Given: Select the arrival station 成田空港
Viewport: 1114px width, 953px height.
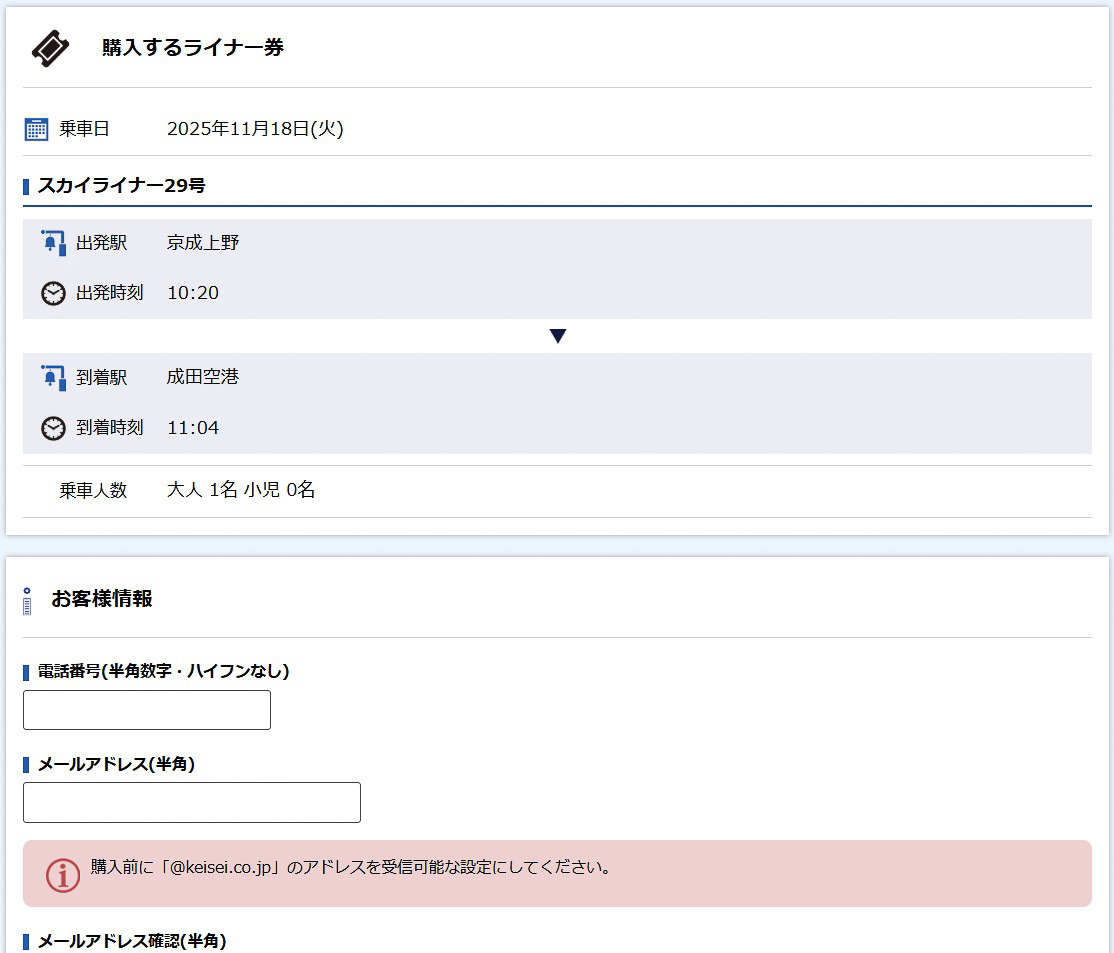Looking at the screenshot, I should click(x=203, y=377).
